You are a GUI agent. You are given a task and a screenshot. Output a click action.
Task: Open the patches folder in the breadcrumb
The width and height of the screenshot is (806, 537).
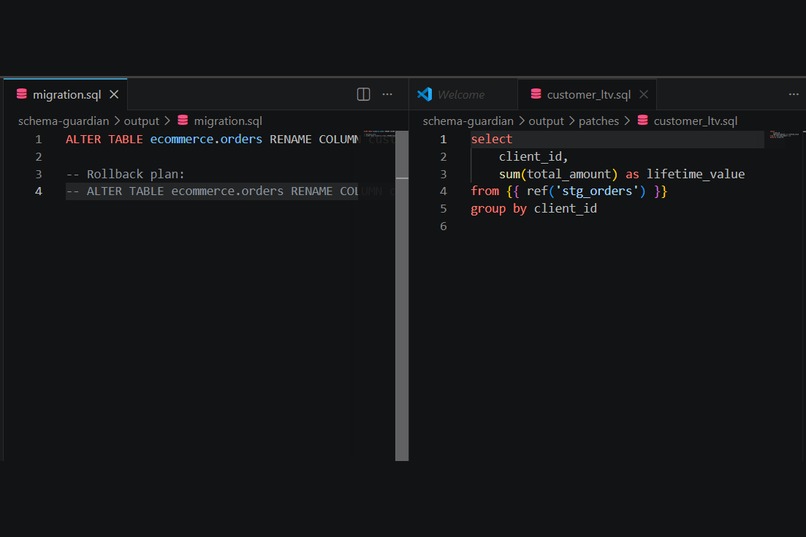point(598,121)
